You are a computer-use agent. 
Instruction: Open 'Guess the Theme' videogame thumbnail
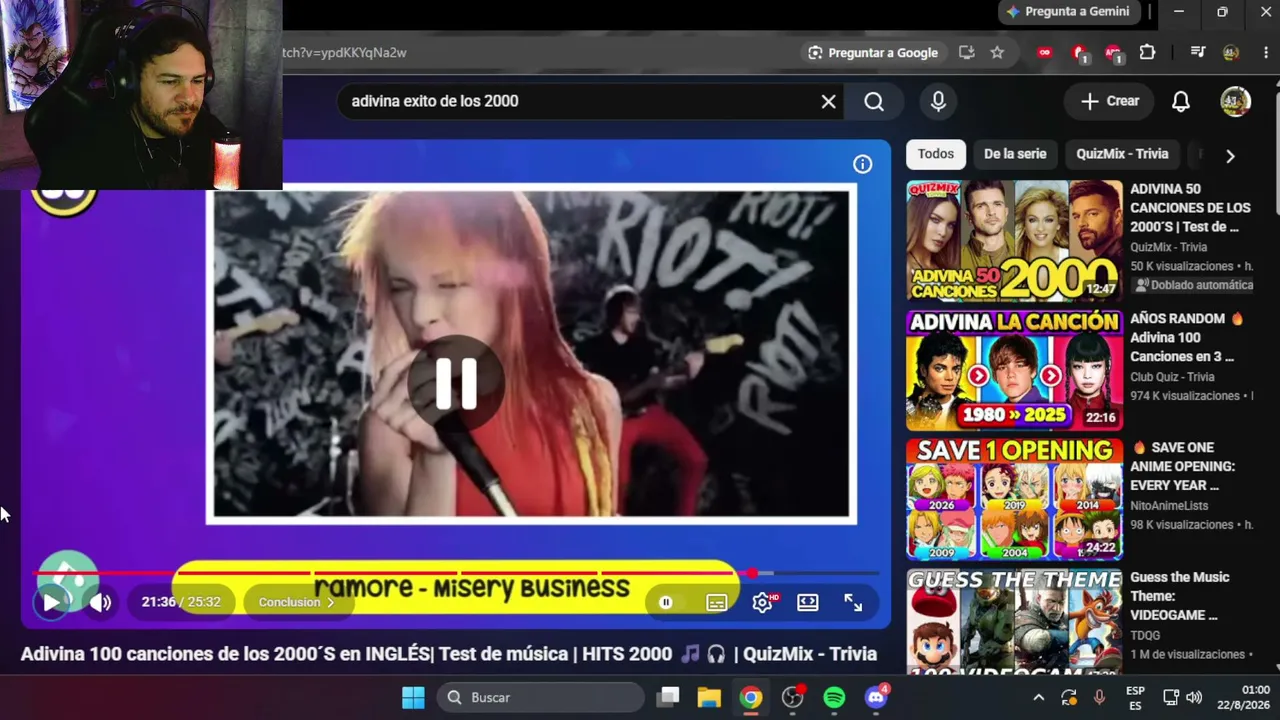pyautogui.click(x=1014, y=620)
